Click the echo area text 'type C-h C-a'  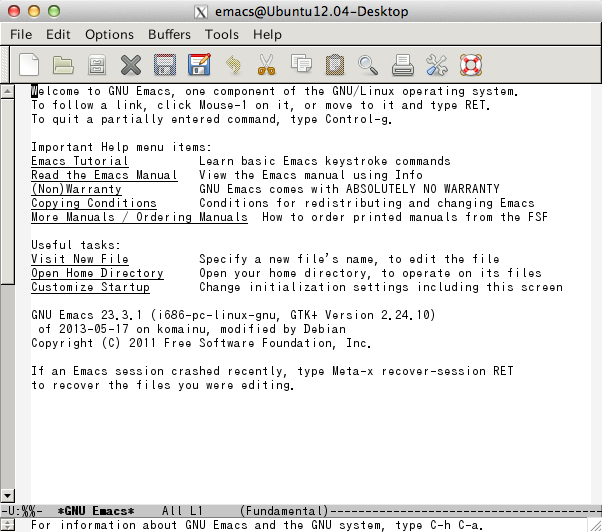tap(439, 525)
